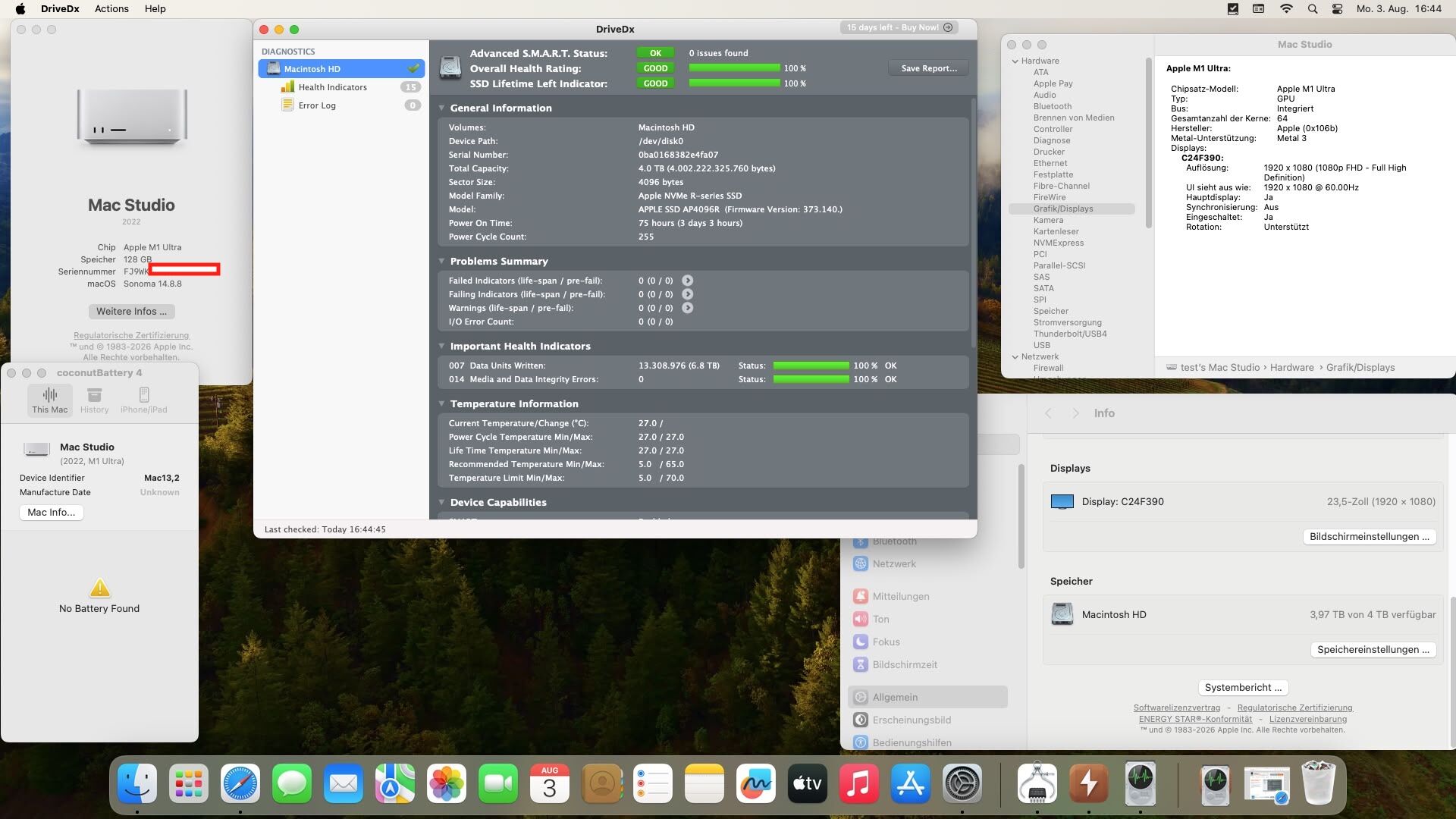The image size is (1456, 819).
Task: Open Maps app in the dock
Action: tap(395, 783)
